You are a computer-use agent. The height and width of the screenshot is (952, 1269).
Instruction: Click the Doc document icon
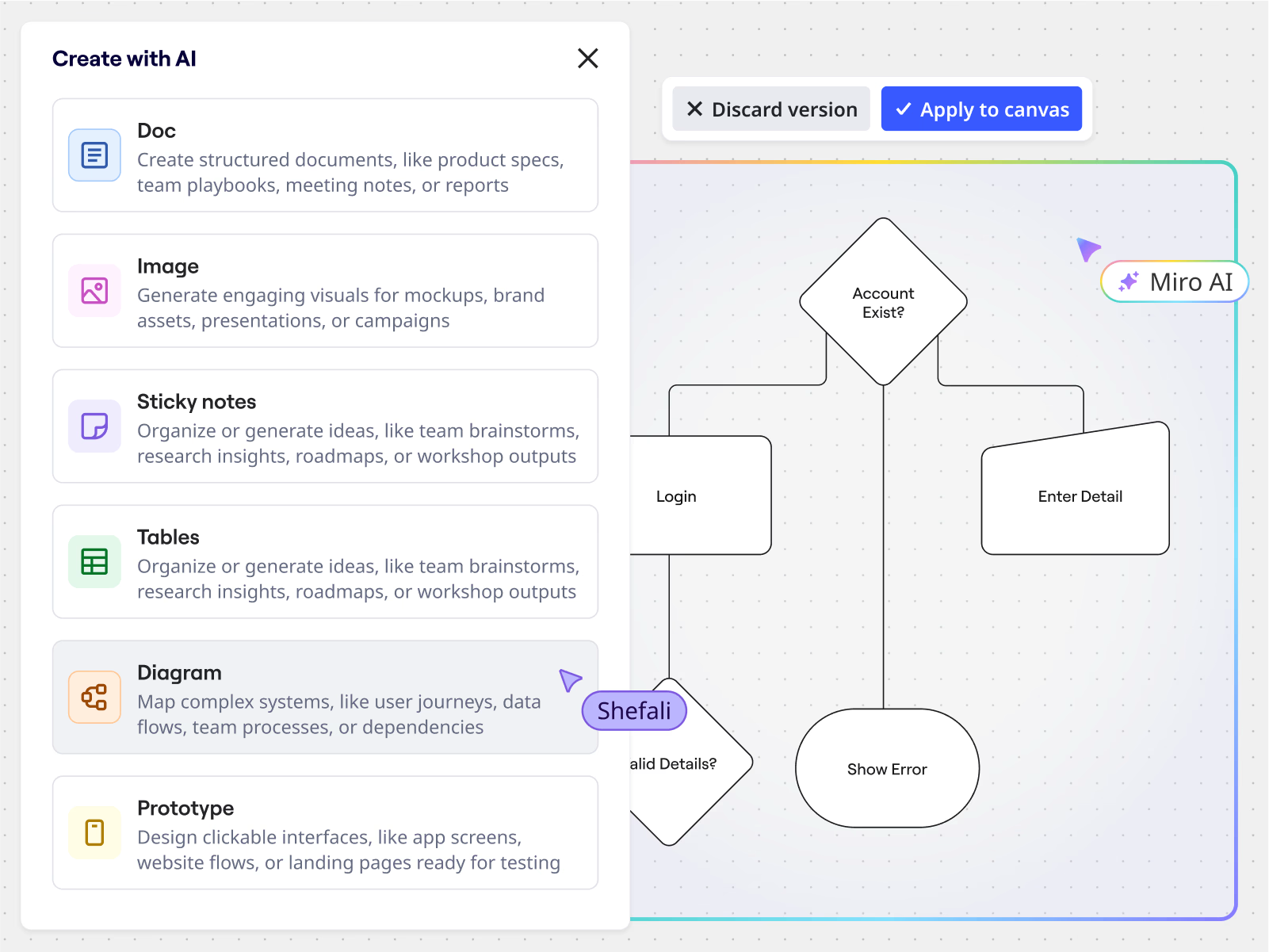coord(94,155)
